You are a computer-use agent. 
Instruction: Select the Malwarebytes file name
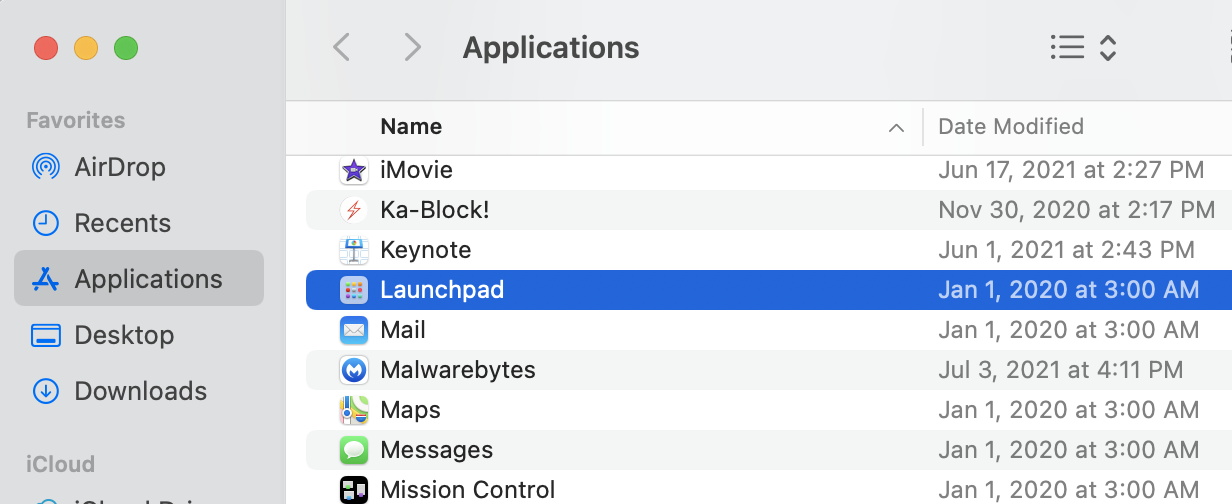[x=458, y=370]
